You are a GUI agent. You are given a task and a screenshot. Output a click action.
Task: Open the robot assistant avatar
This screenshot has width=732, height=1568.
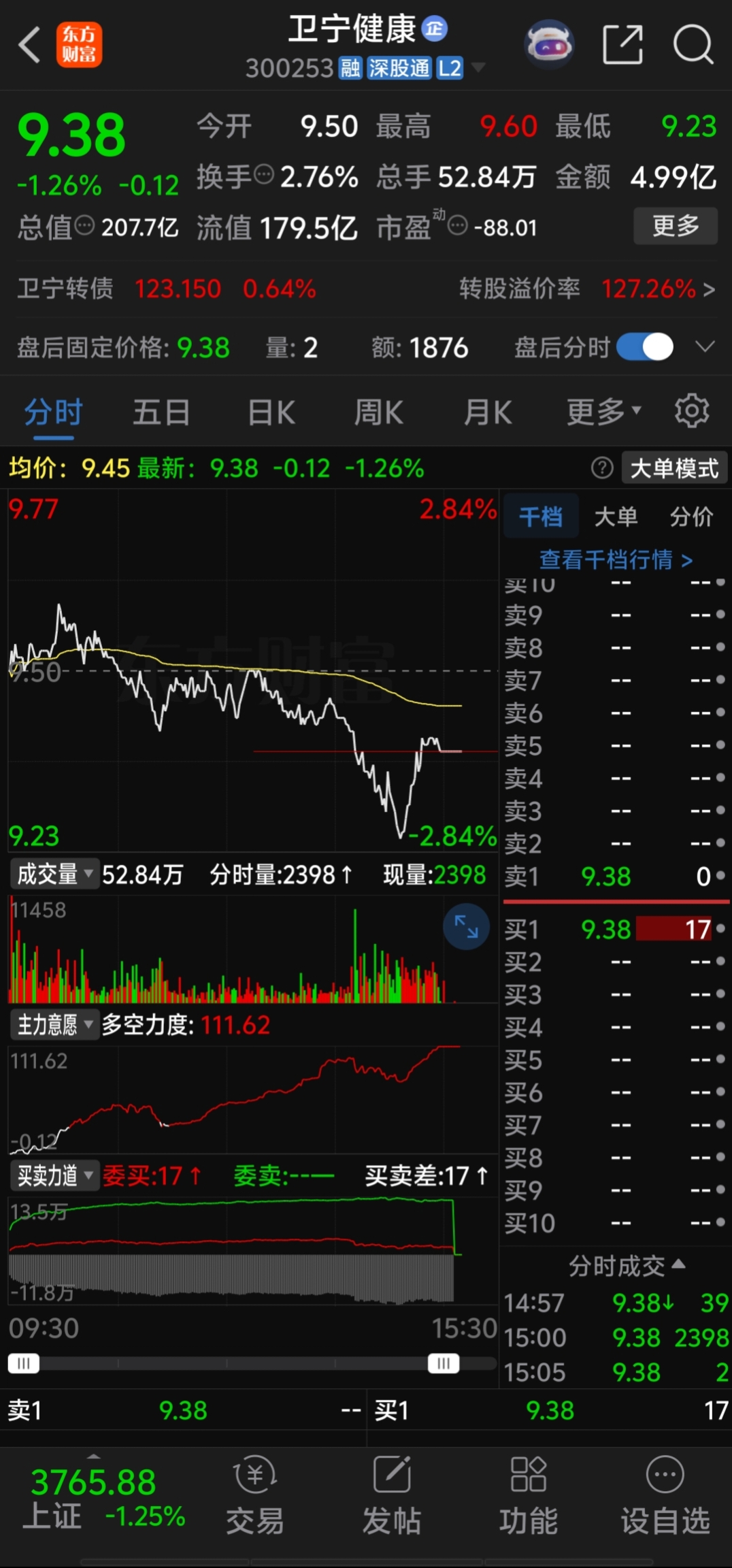(x=549, y=44)
